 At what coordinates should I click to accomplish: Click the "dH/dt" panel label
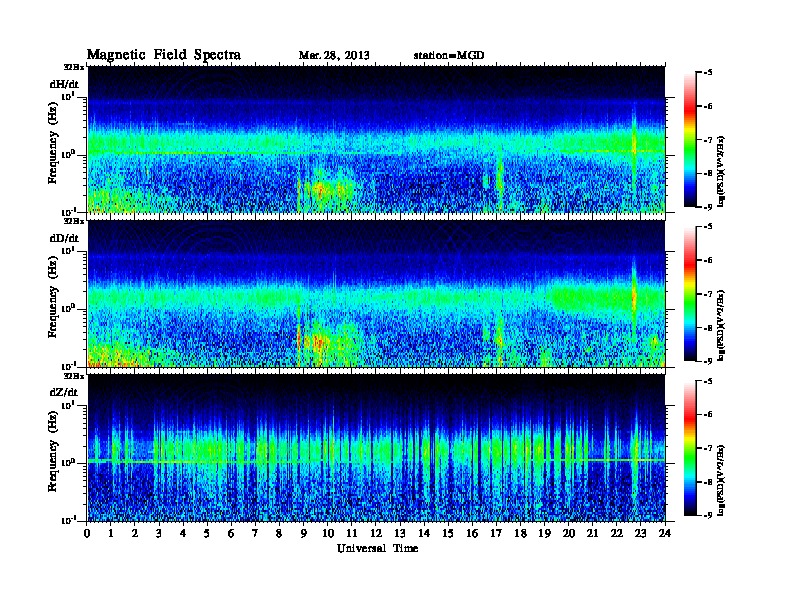coord(64,84)
